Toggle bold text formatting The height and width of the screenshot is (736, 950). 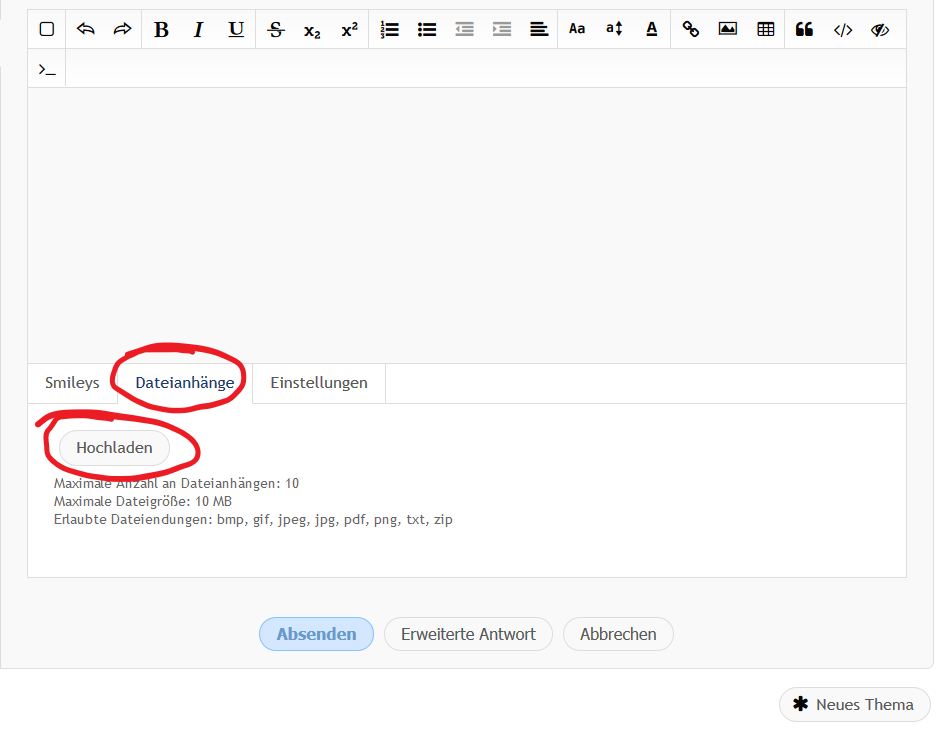click(x=161, y=30)
